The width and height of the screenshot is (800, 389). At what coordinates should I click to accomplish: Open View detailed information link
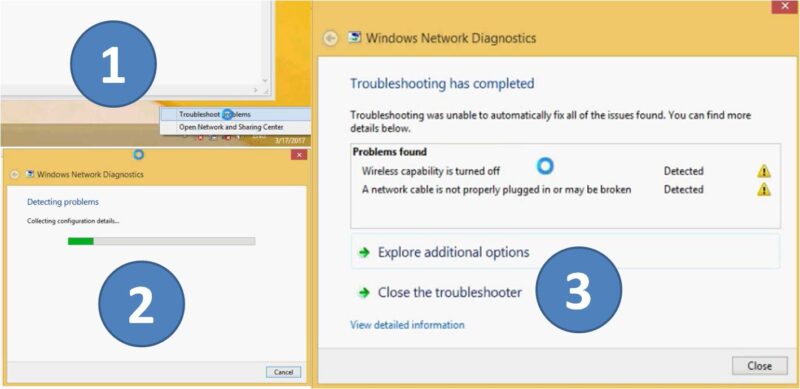tap(407, 325)
